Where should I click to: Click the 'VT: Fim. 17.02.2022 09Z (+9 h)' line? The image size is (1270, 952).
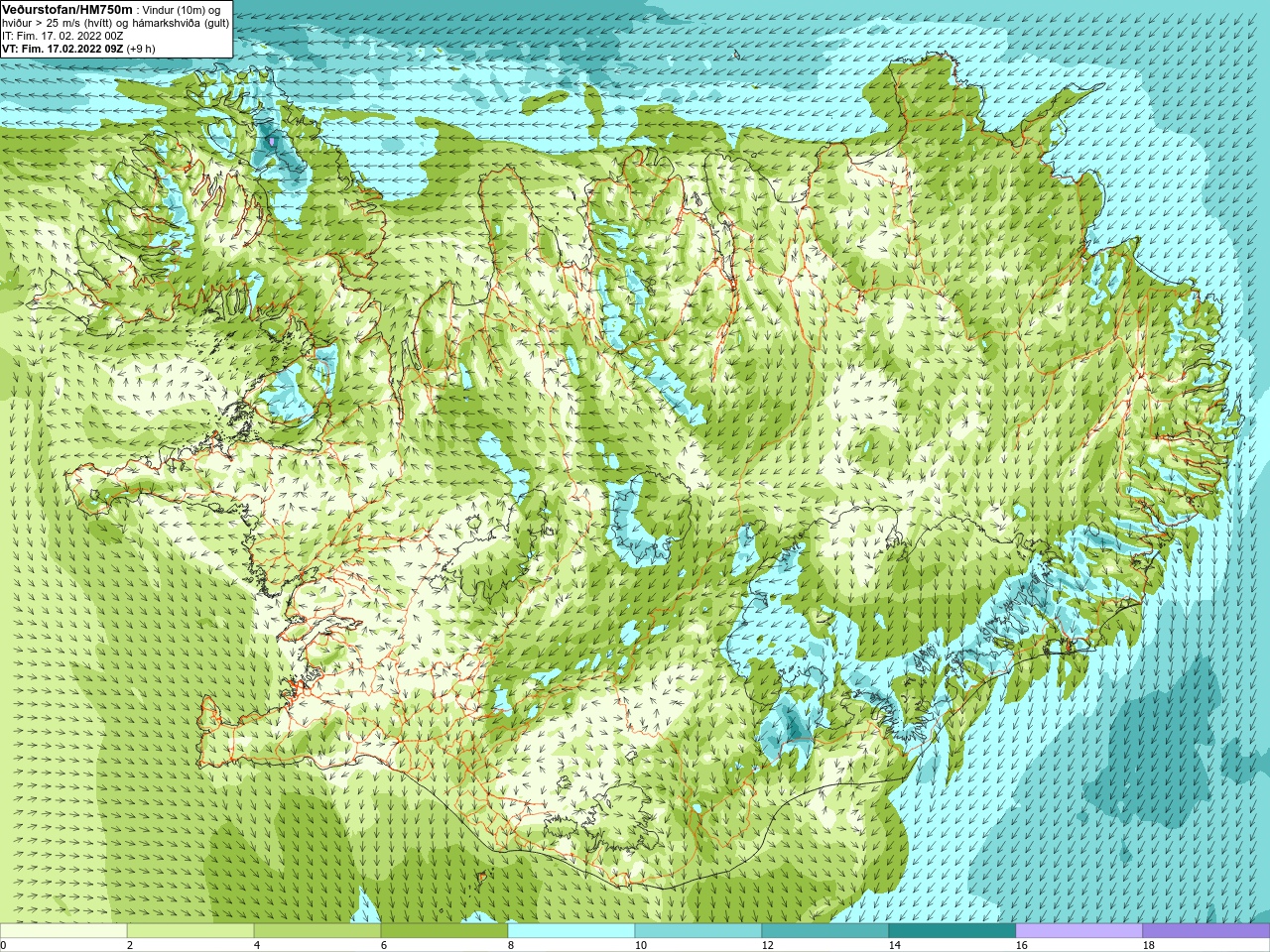pos(78,49)
